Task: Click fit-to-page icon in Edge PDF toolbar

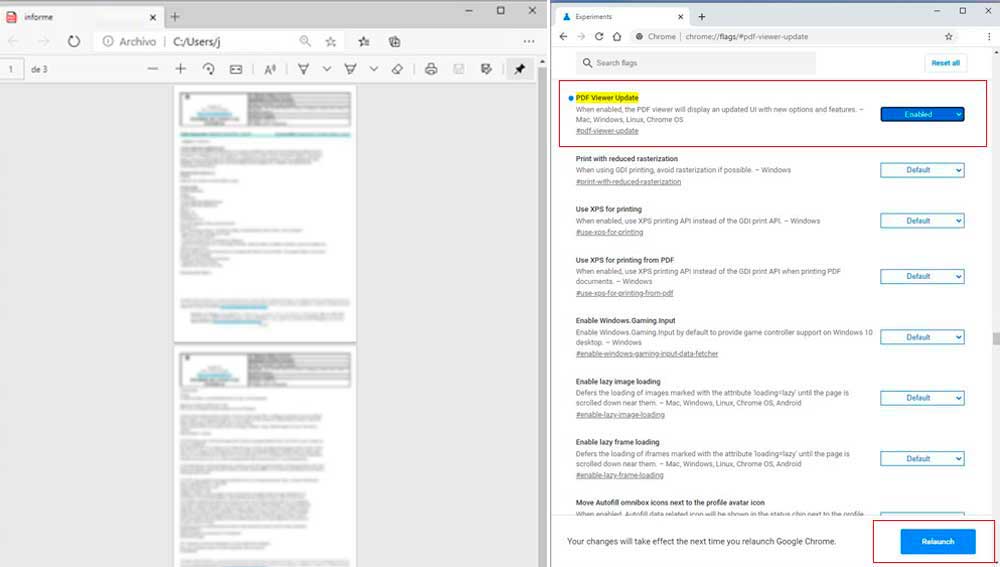Action: pyautogui.click(x=236, y=69)
